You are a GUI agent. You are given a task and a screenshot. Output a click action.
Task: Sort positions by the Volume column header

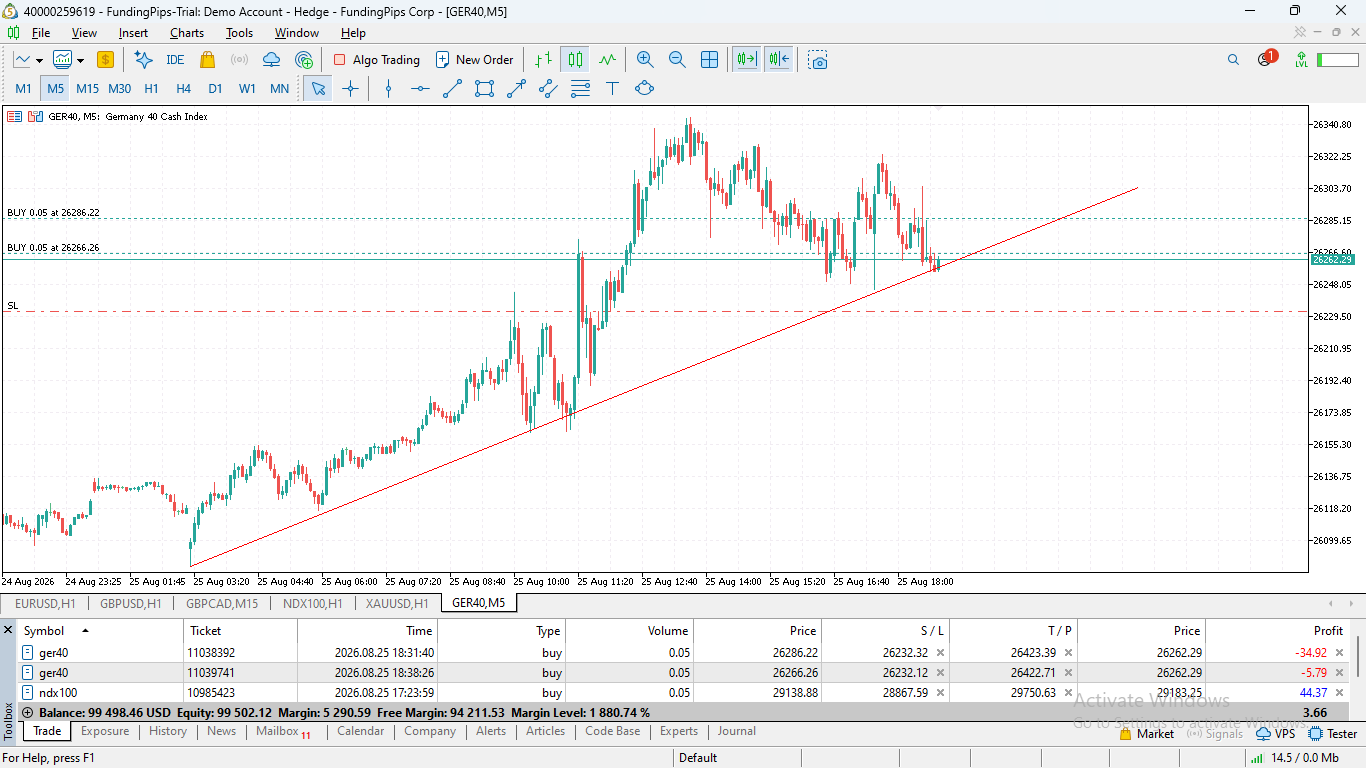coord(630,631)
